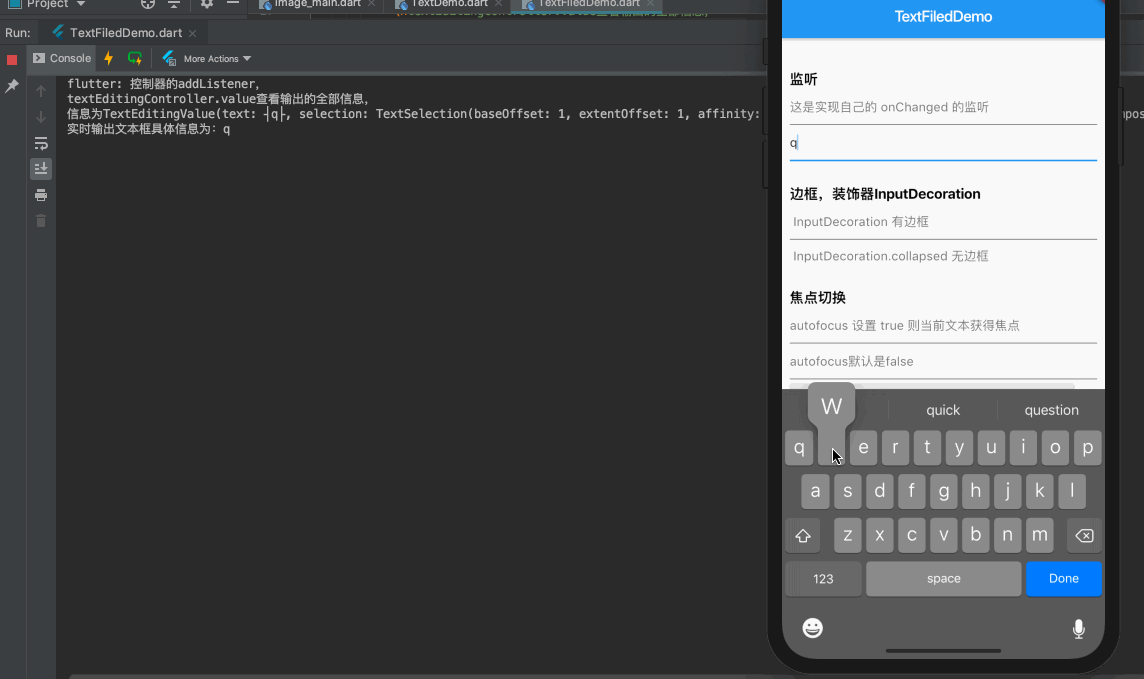Image resolution: width=1144 pixels, height=679 pixels.
Task: Stop the running app with red square
Action: pos(12,59)
